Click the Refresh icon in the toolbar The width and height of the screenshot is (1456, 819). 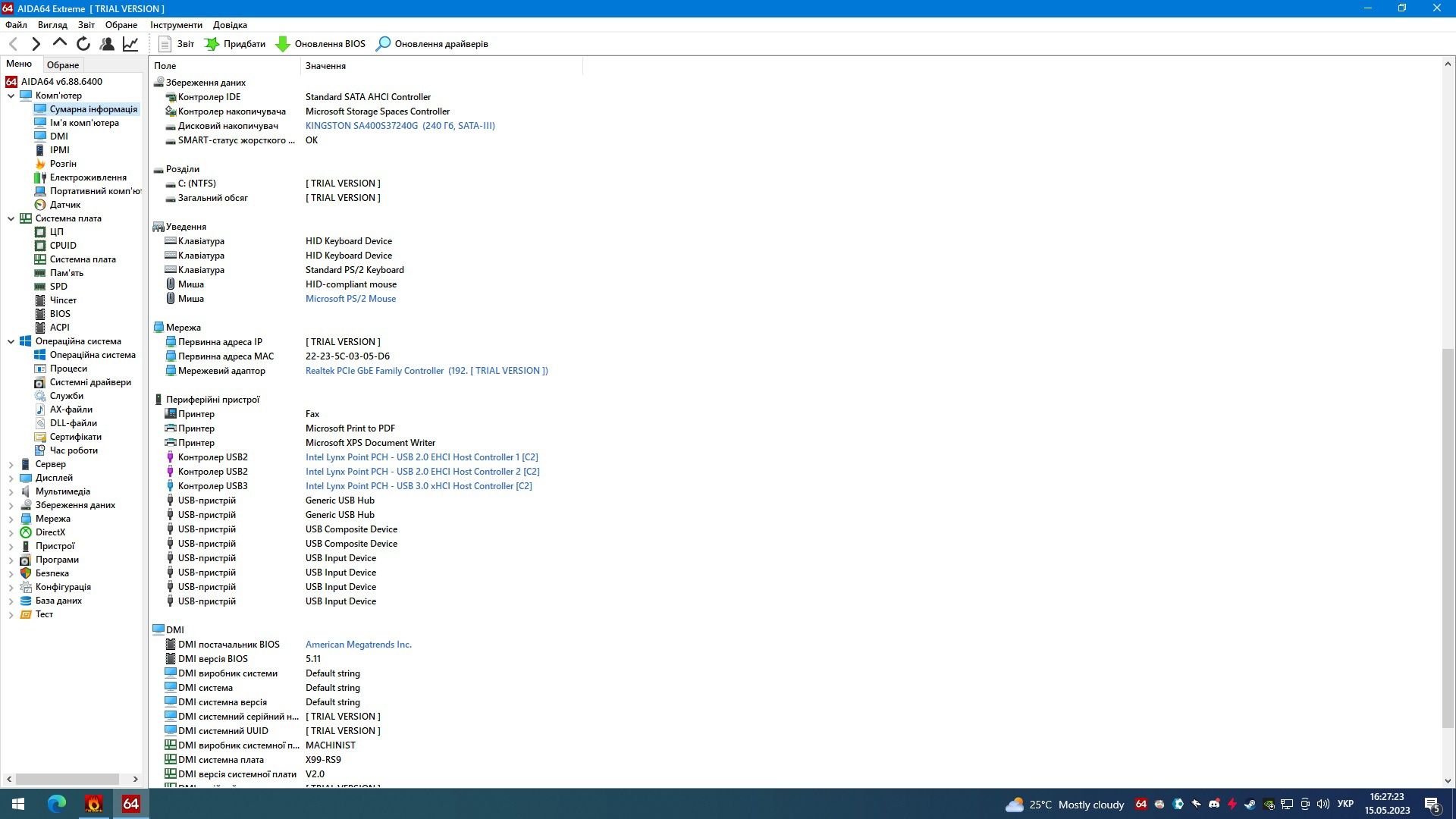[83, 44]
